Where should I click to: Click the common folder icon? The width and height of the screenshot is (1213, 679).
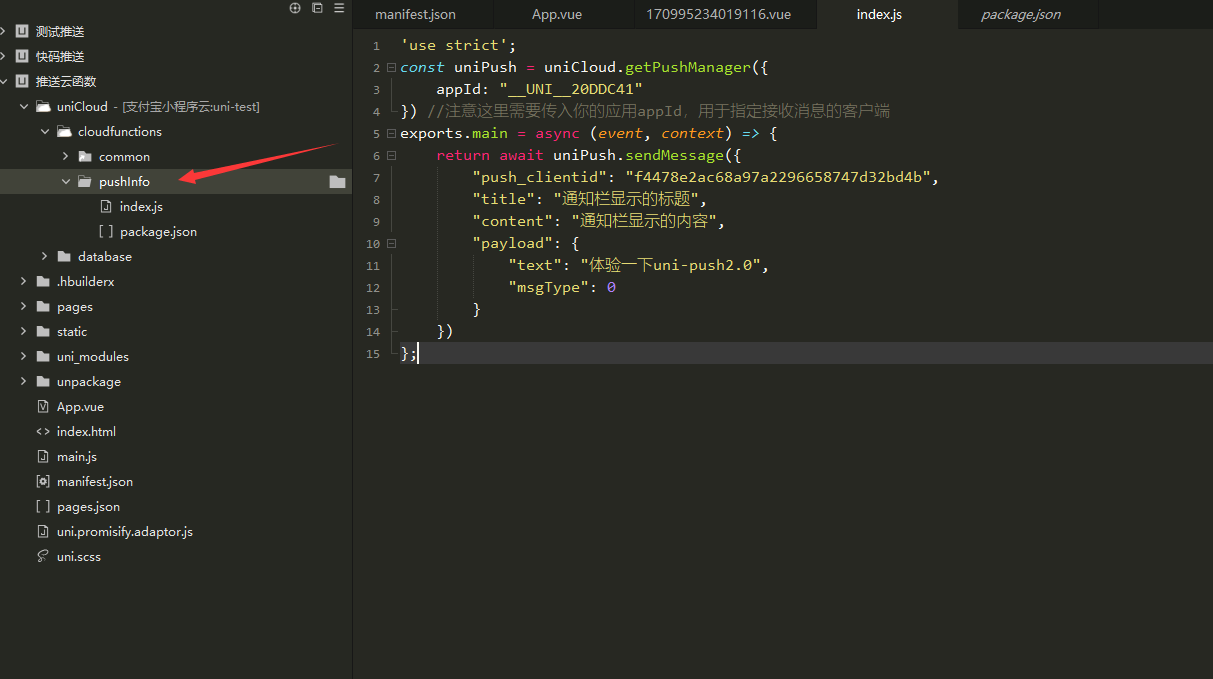coord(85,157)
